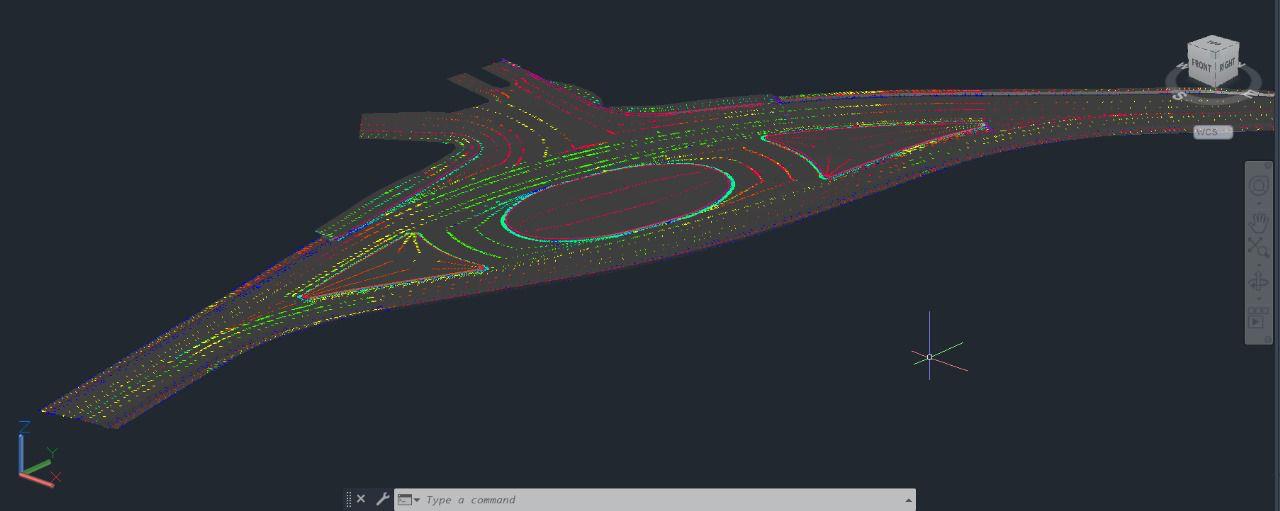Expand the command history arrow
Screen dimensions: 1280x511
click(908, 500)
